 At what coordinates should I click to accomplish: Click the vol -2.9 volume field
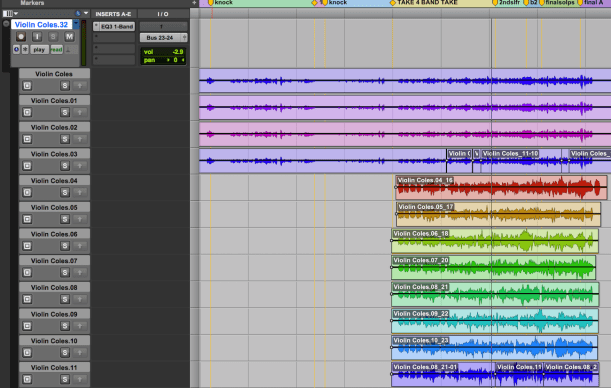click(163, 52)
